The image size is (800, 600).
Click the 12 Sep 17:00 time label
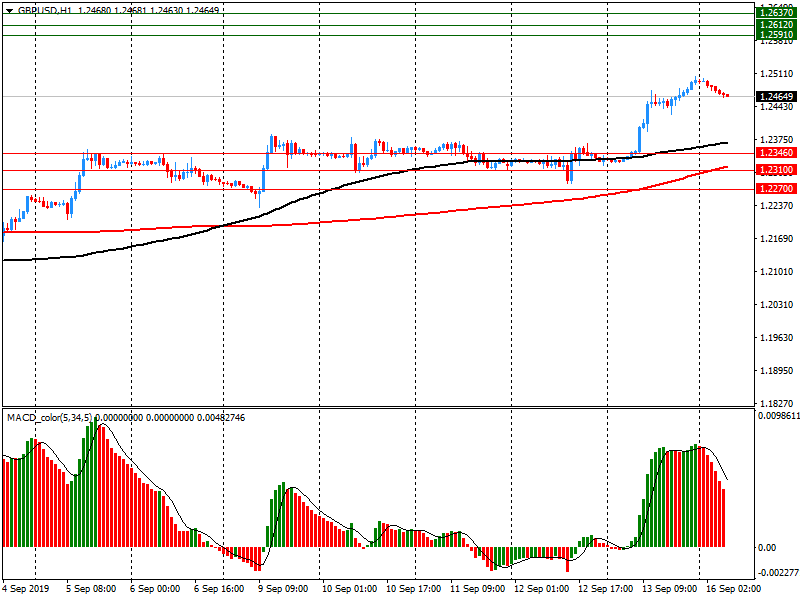(x=606, y=589)
